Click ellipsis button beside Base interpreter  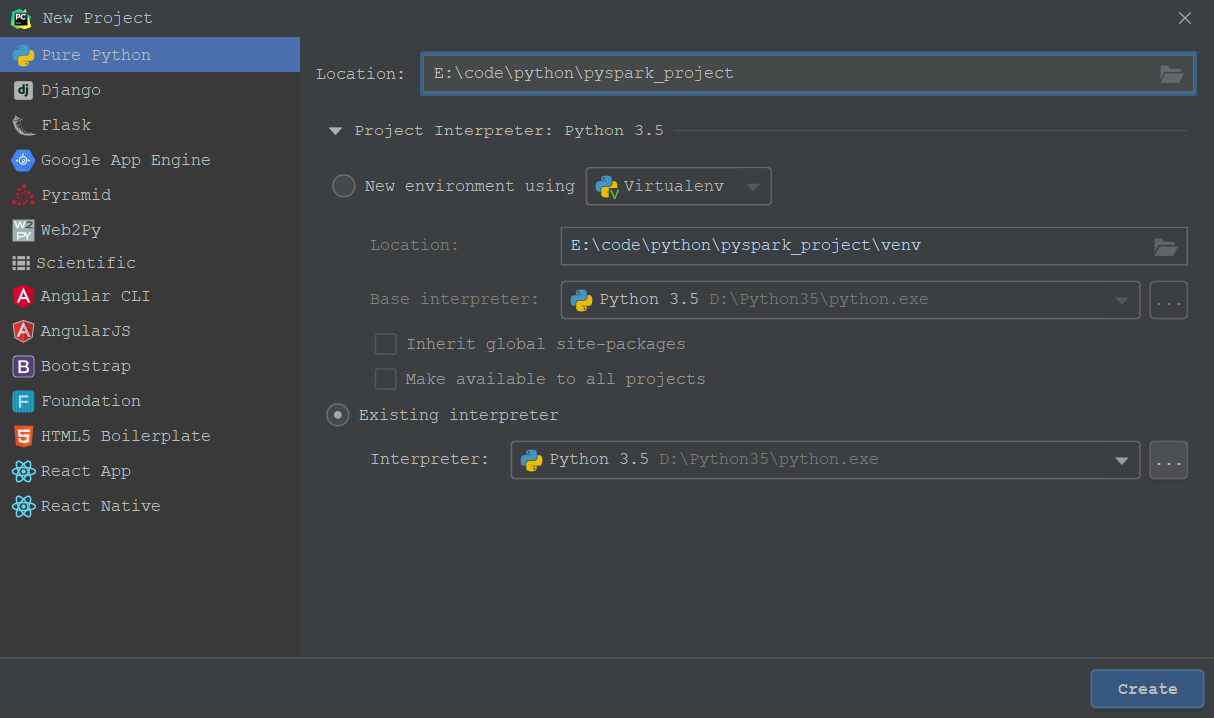point(1168,300)
